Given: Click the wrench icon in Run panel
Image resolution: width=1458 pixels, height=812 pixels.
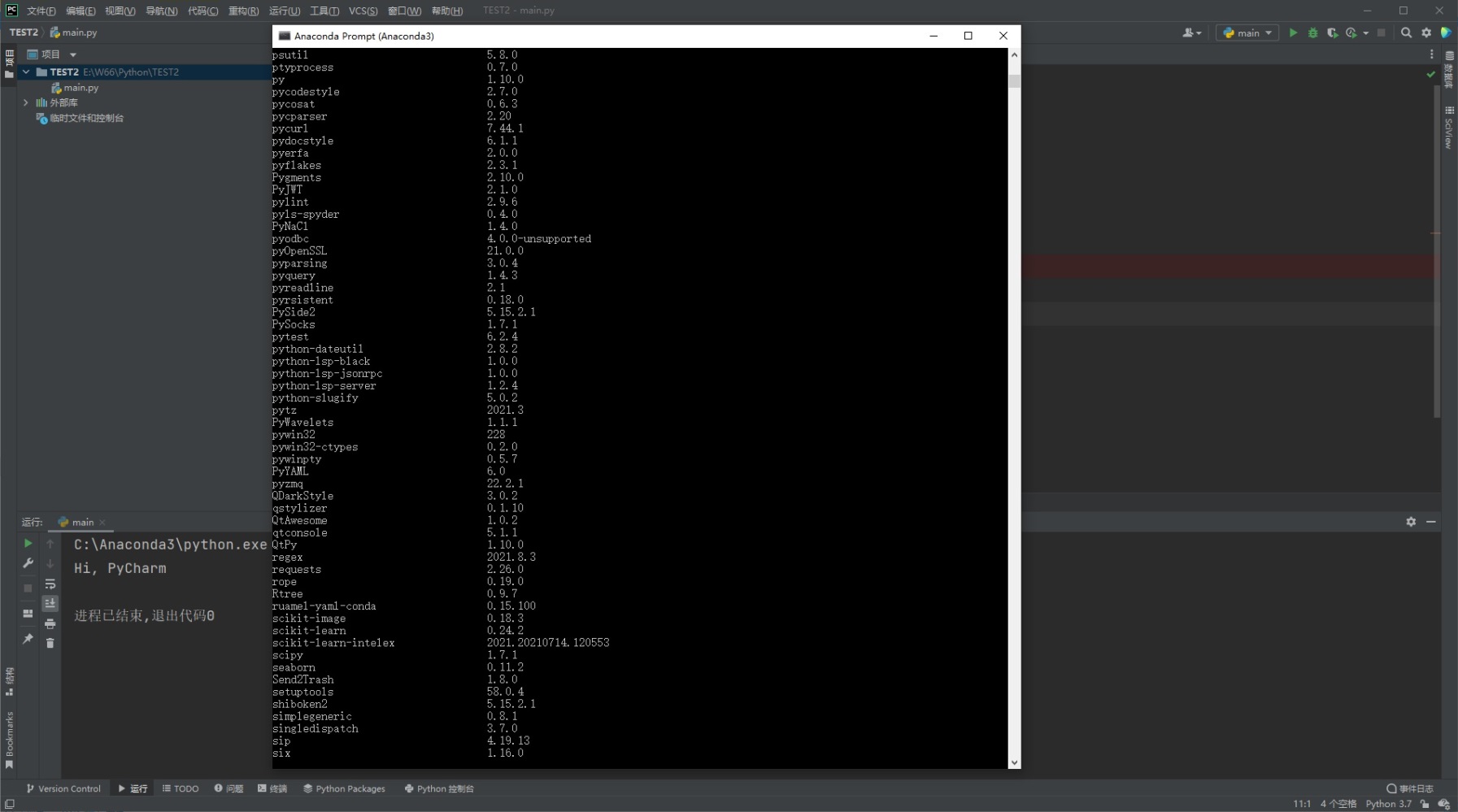Looking at the screenshot, I should [28, 563].
